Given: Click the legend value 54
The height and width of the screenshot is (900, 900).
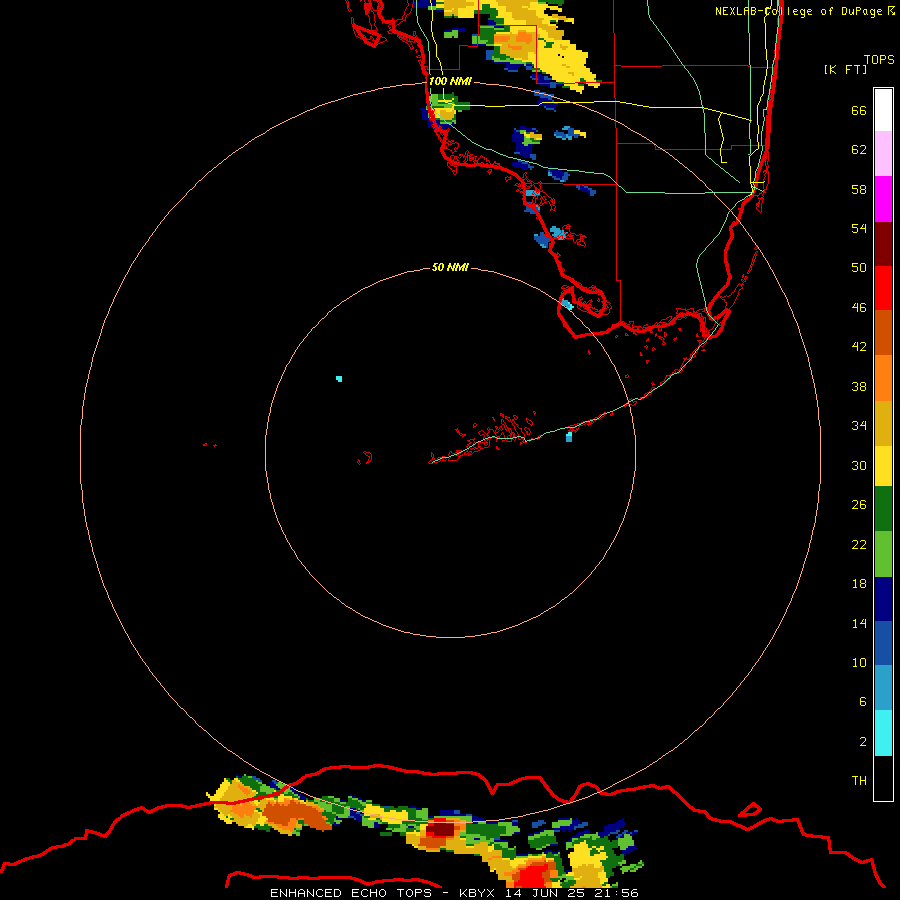Looking at the screenshot, I should click(x=859, y=228).
